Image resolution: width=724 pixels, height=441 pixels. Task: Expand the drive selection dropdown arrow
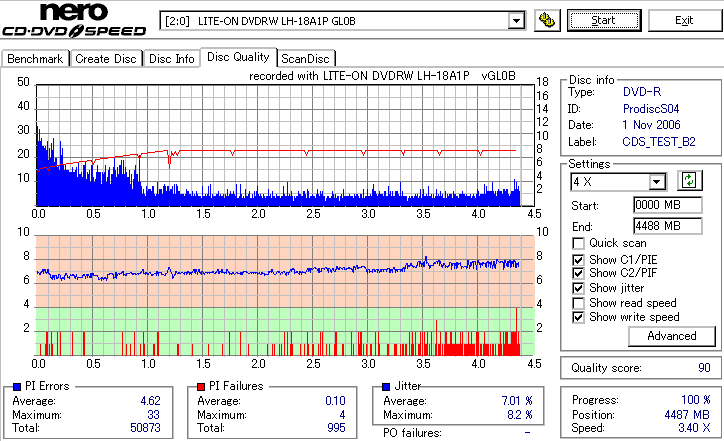pyautogui.click(x=516, y=21)
